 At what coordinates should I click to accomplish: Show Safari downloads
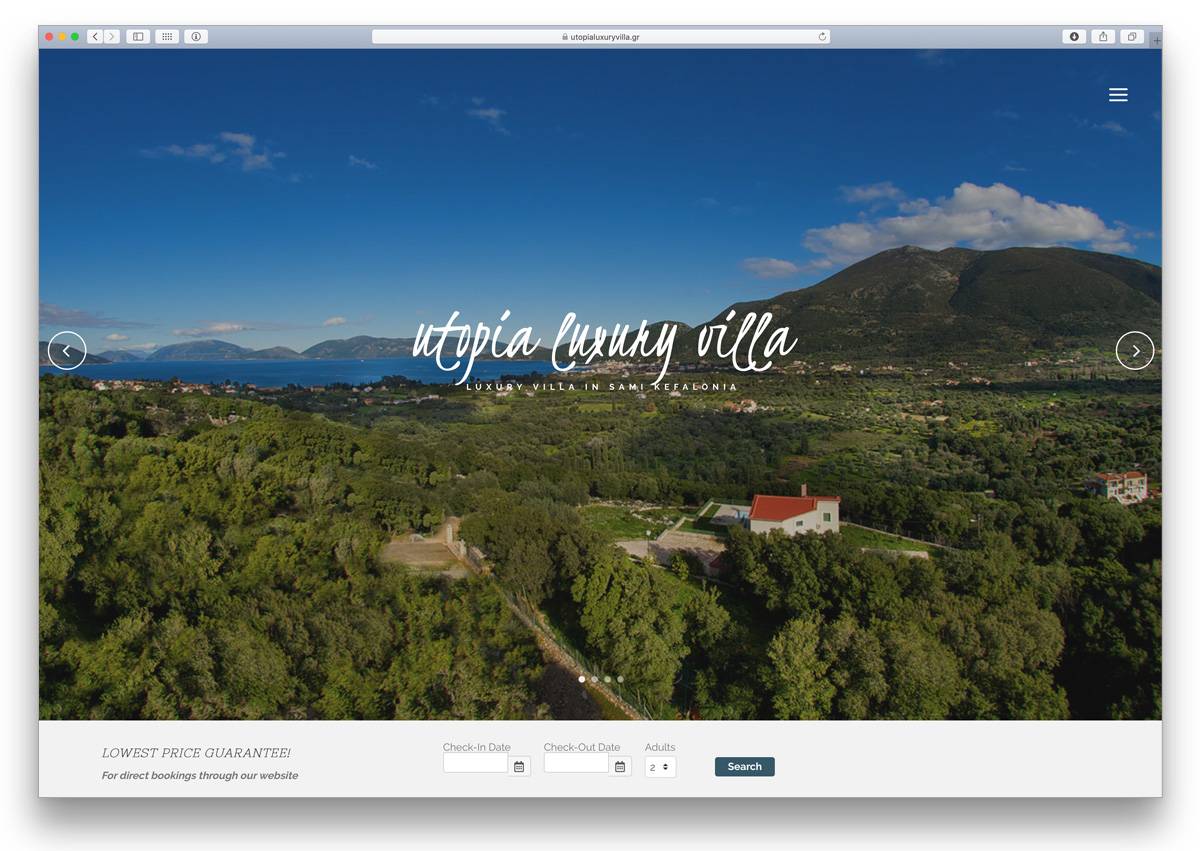[1074, 36]
